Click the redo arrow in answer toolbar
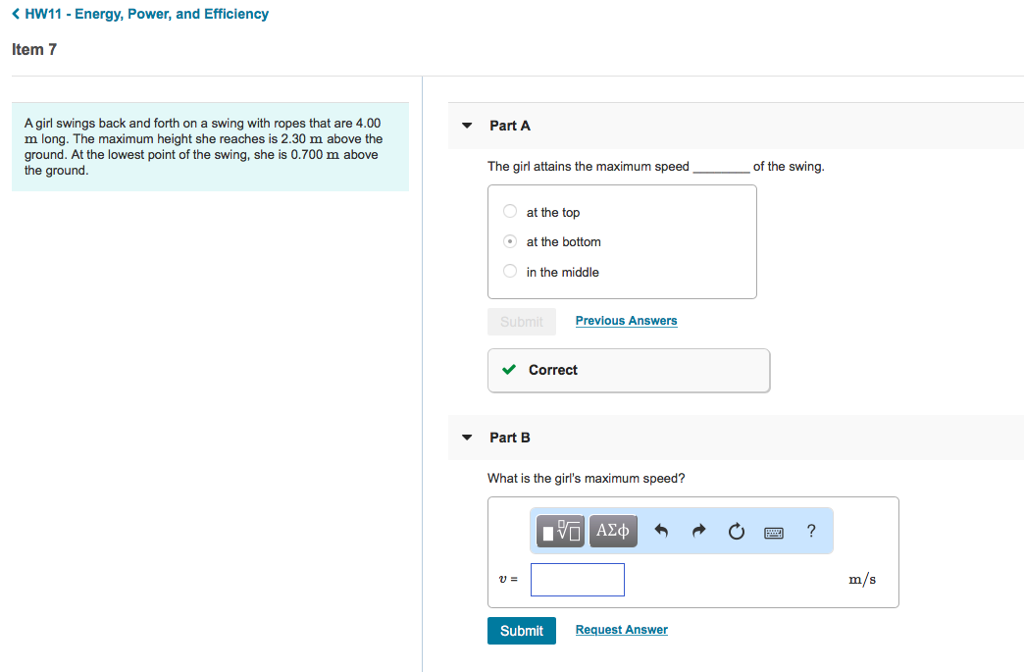The image size is (1024, 672). [698, 531]
